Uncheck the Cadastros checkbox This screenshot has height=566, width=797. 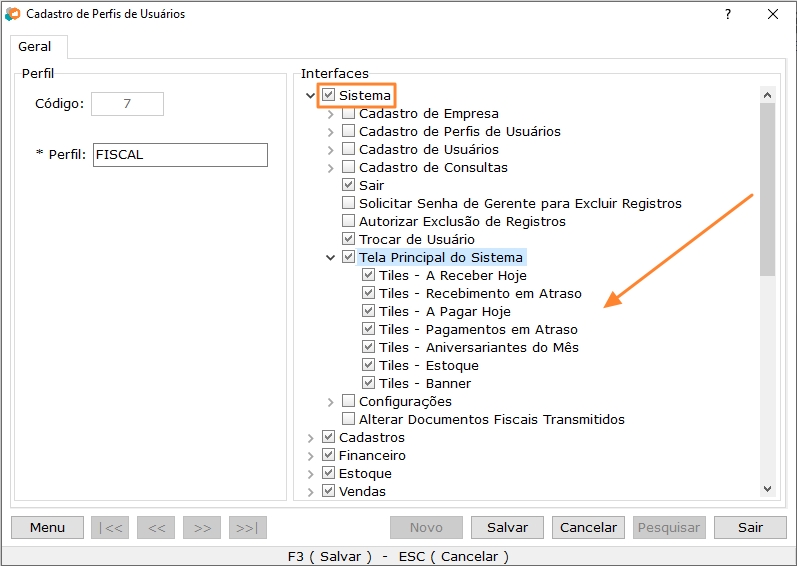[328, 437]
